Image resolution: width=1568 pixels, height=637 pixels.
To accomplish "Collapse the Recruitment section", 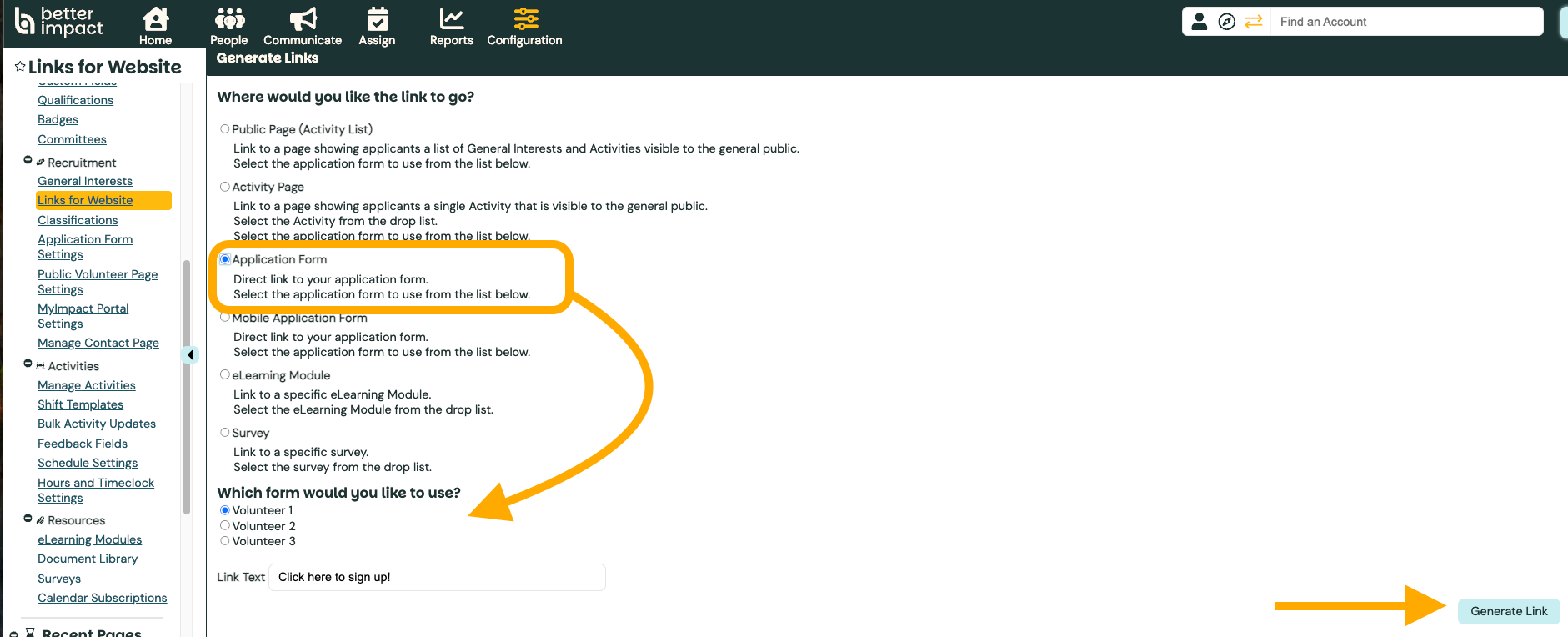I will coord(28,160).
